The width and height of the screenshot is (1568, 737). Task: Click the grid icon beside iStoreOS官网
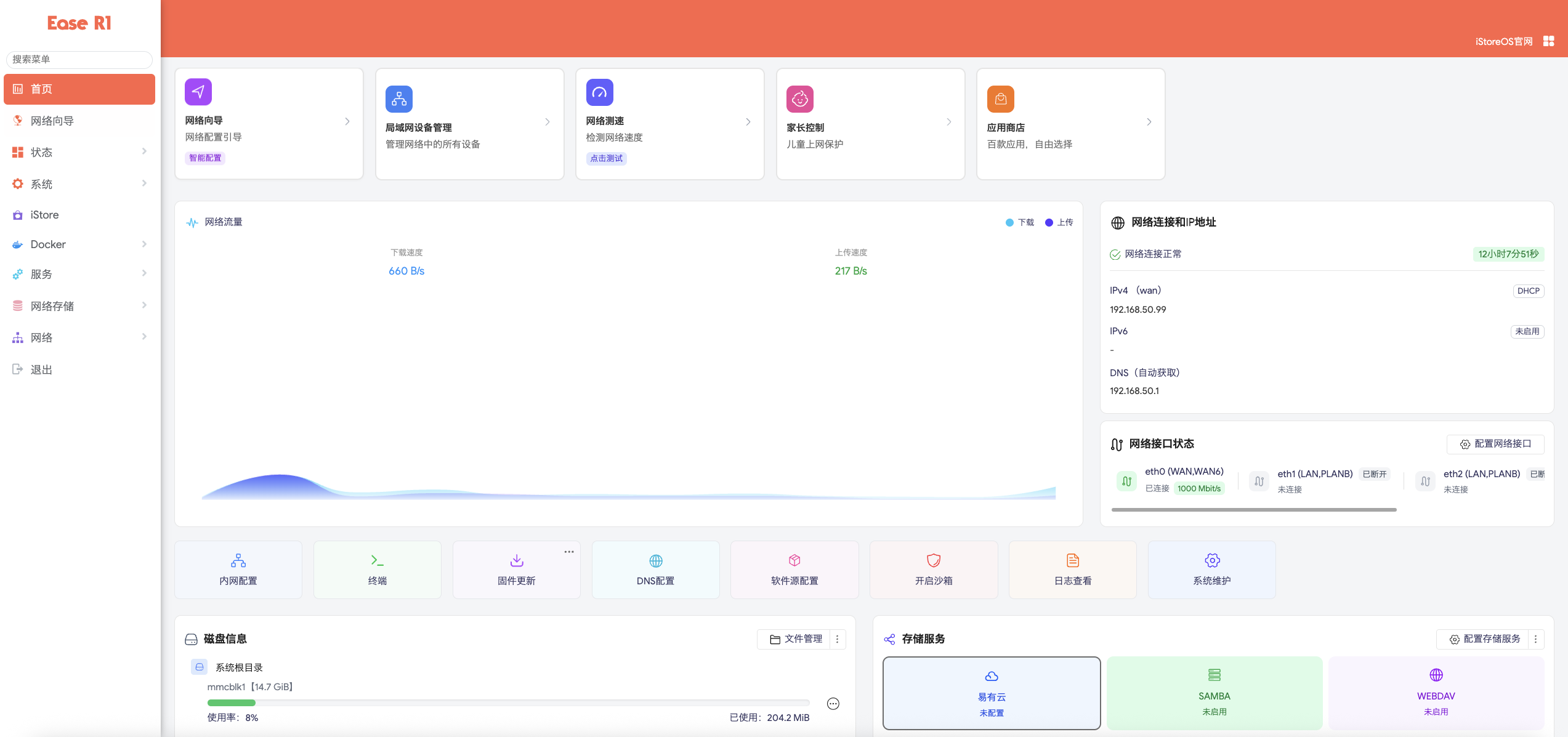[x=1549, y=41]
